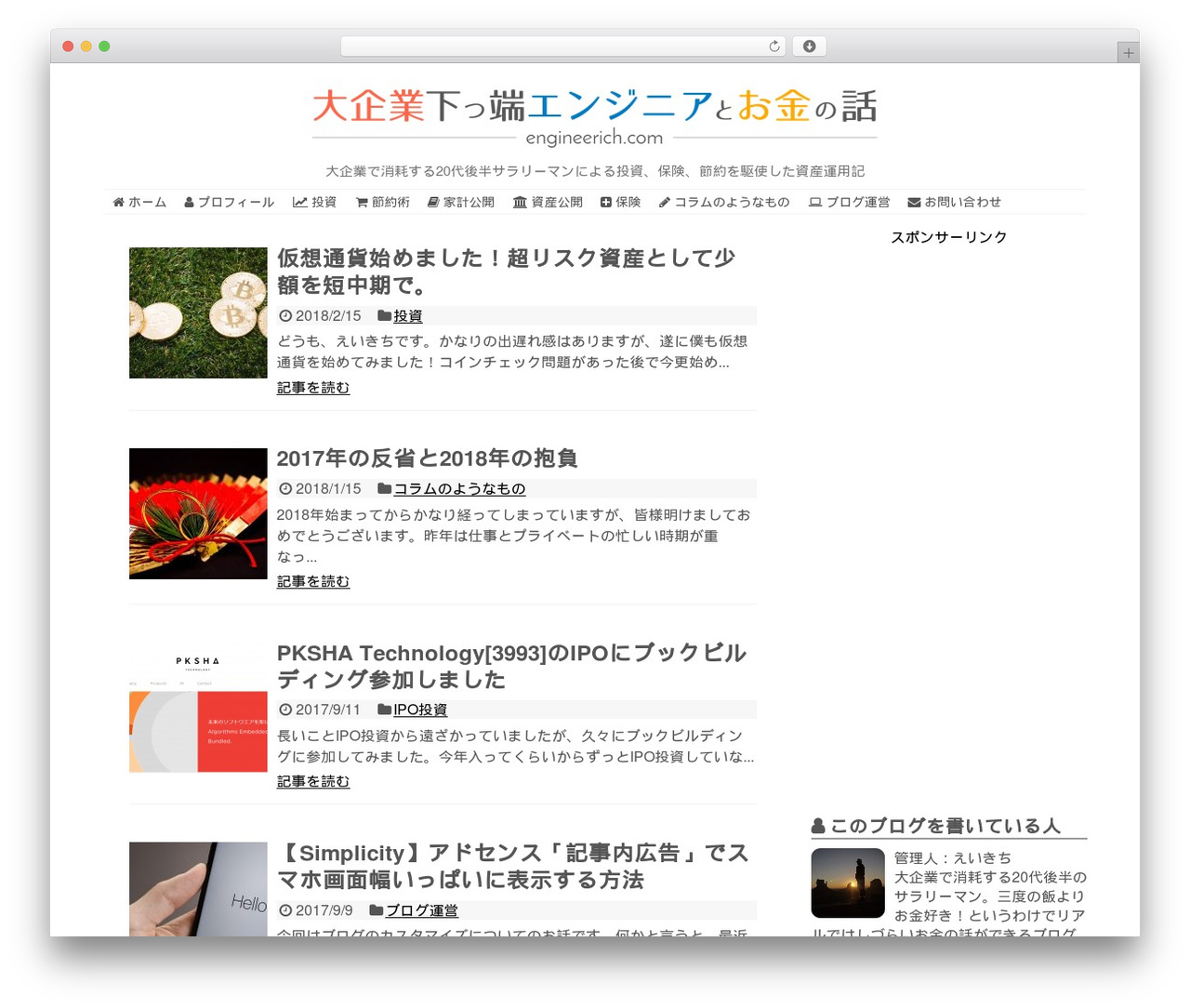Image resolution: width=1190 pixels, height=1008 pixels.
Task: Click the browser download icon button
Action: point(809,46)
